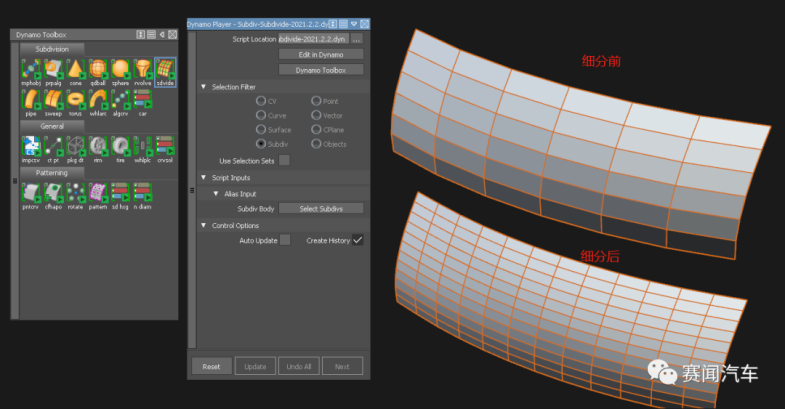Launch the torus script icon
785x409 pixels.
75,101
